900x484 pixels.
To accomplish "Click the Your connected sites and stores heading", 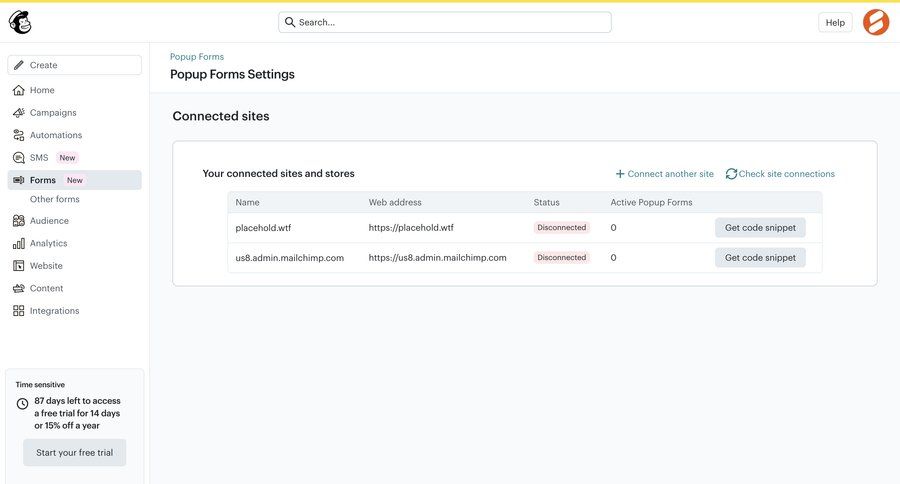I will coord(278,173).
